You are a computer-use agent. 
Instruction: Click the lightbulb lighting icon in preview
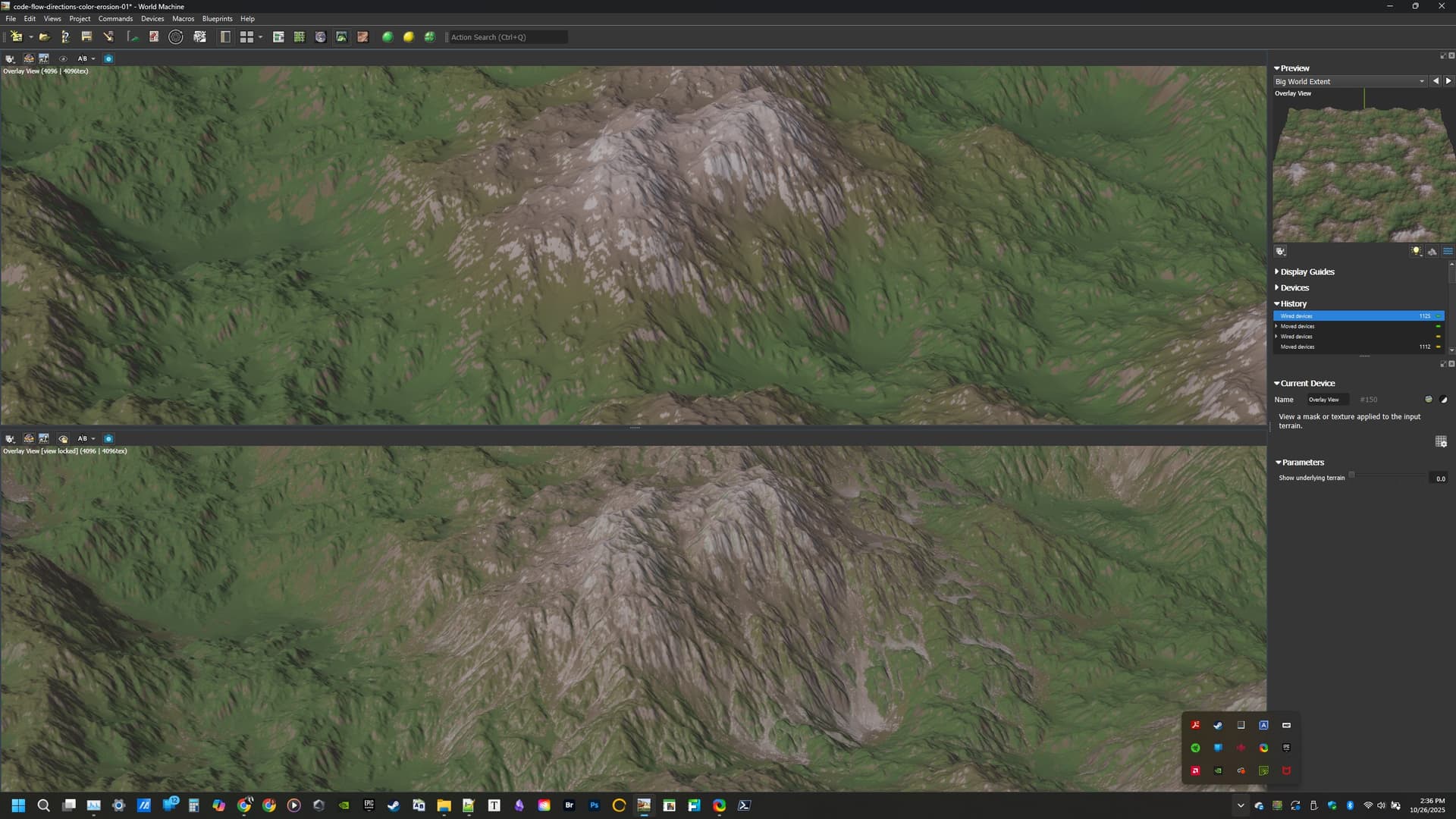(x=1415, y=252)
